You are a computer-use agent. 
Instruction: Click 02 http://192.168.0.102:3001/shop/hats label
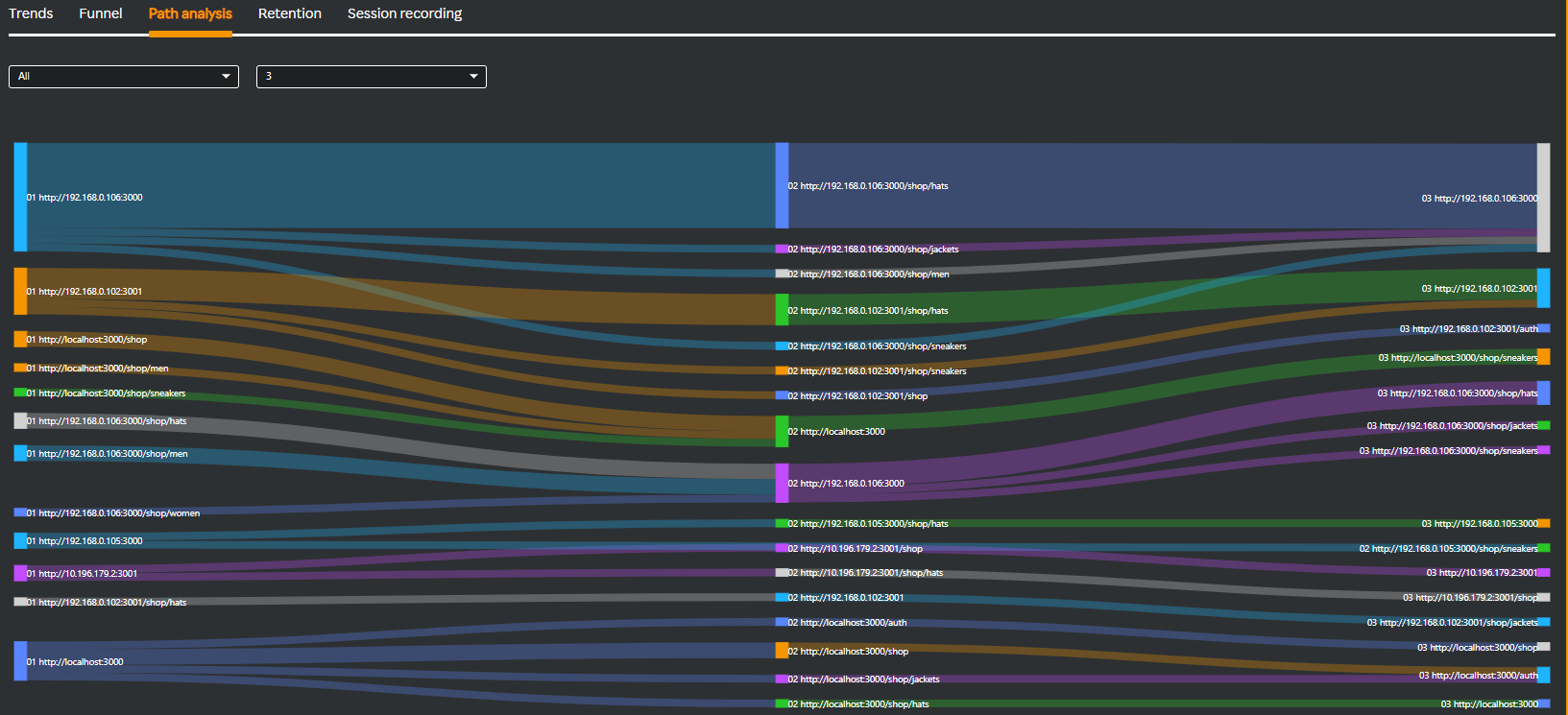[868, 311]
